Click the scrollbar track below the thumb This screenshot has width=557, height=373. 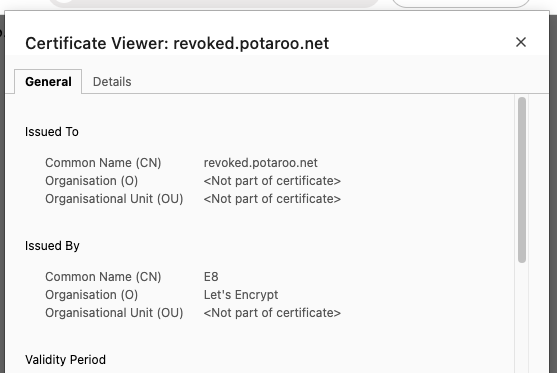522,318
